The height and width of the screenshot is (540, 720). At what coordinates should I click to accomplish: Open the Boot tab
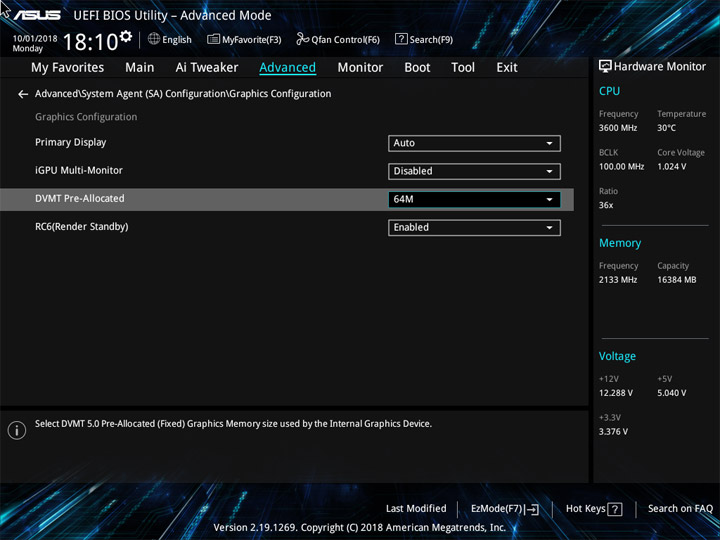point(417,68)
